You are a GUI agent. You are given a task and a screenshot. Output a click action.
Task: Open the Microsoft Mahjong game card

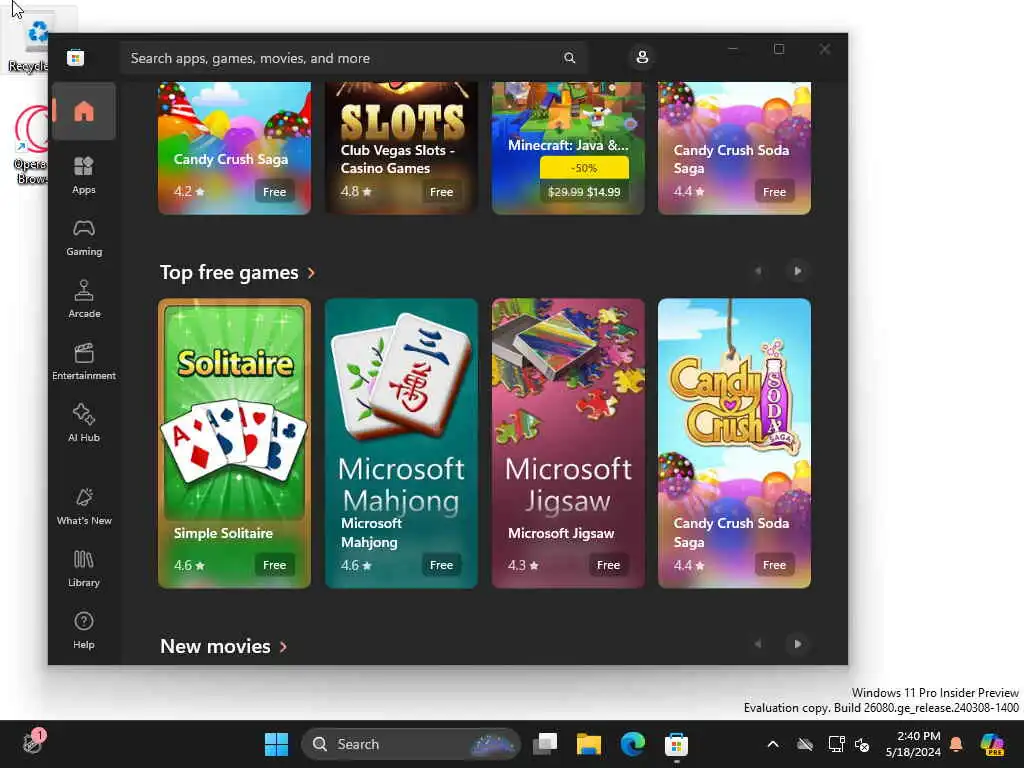click(x=401, y=443)
